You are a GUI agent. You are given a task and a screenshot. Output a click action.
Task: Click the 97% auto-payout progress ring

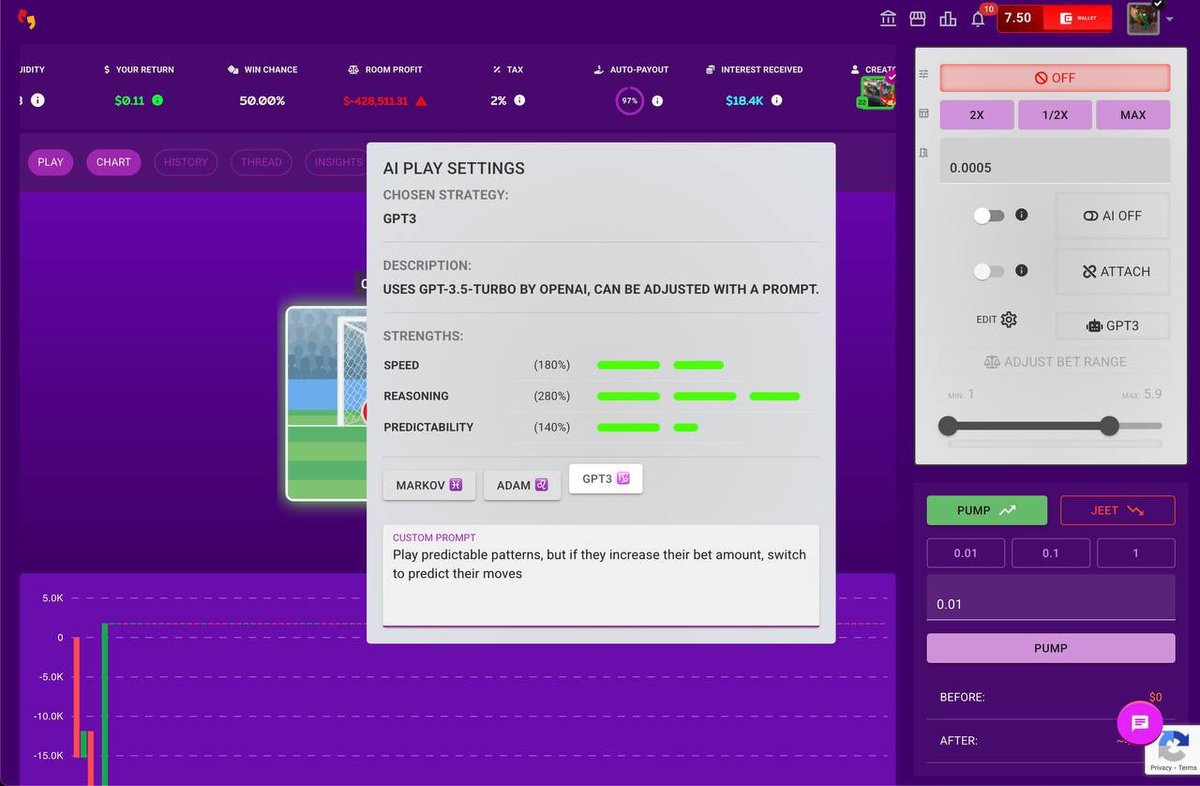[629, 101]
